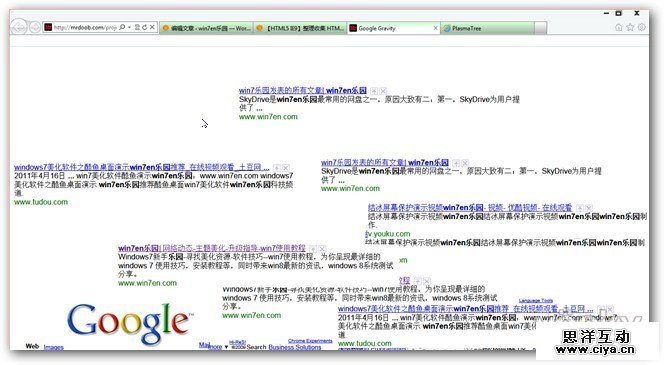The height and width of the screenshot is (365, 664).
Task: Open the Business Solutions link
Action: click(x=294, y=347)
